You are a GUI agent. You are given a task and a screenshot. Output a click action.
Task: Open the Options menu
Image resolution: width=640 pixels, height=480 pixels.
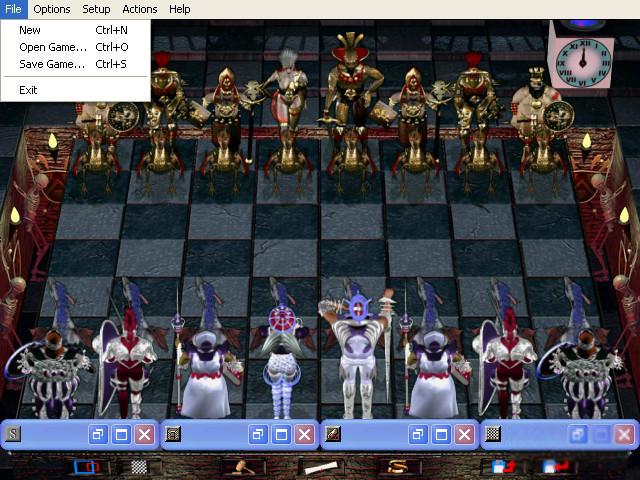click(x=52, y=9)
